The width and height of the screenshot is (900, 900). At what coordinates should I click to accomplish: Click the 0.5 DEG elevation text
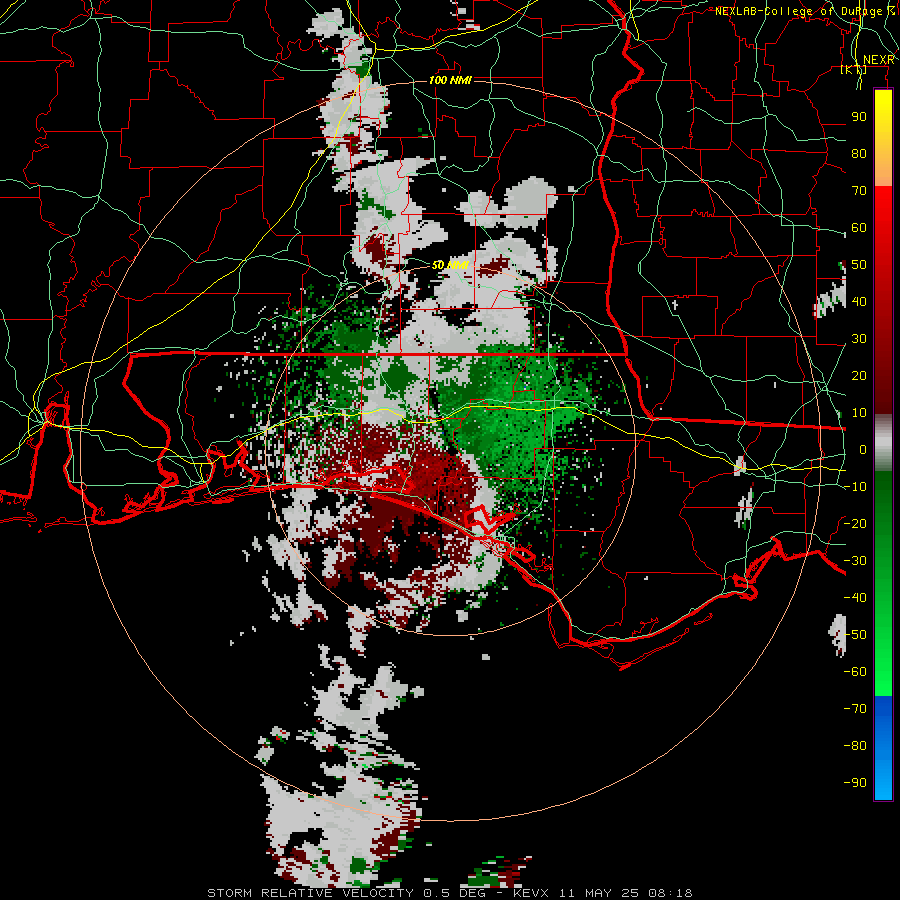pyautogui.click(x=455, y=893)
